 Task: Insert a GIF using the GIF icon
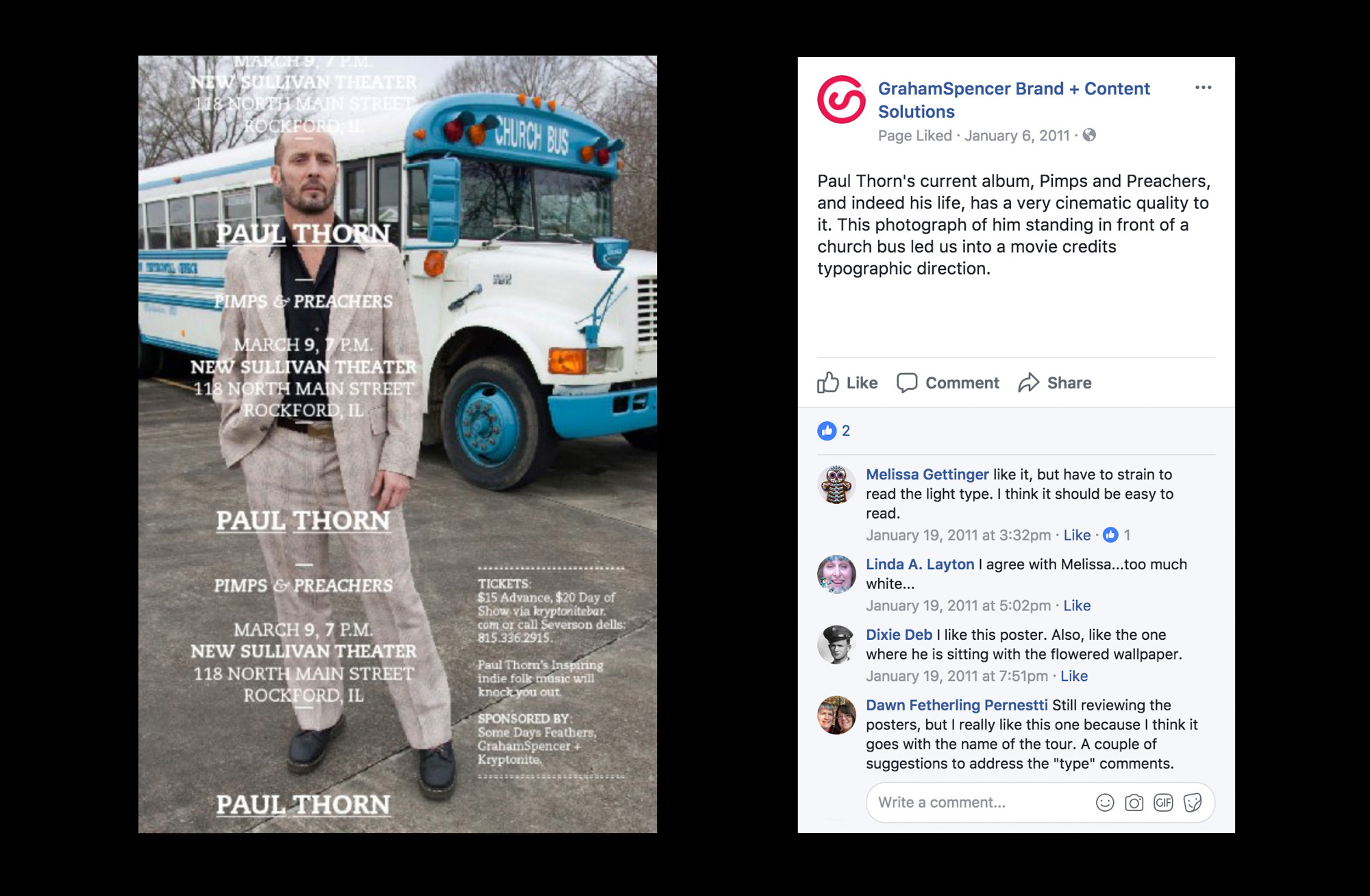coord(1163,803)
